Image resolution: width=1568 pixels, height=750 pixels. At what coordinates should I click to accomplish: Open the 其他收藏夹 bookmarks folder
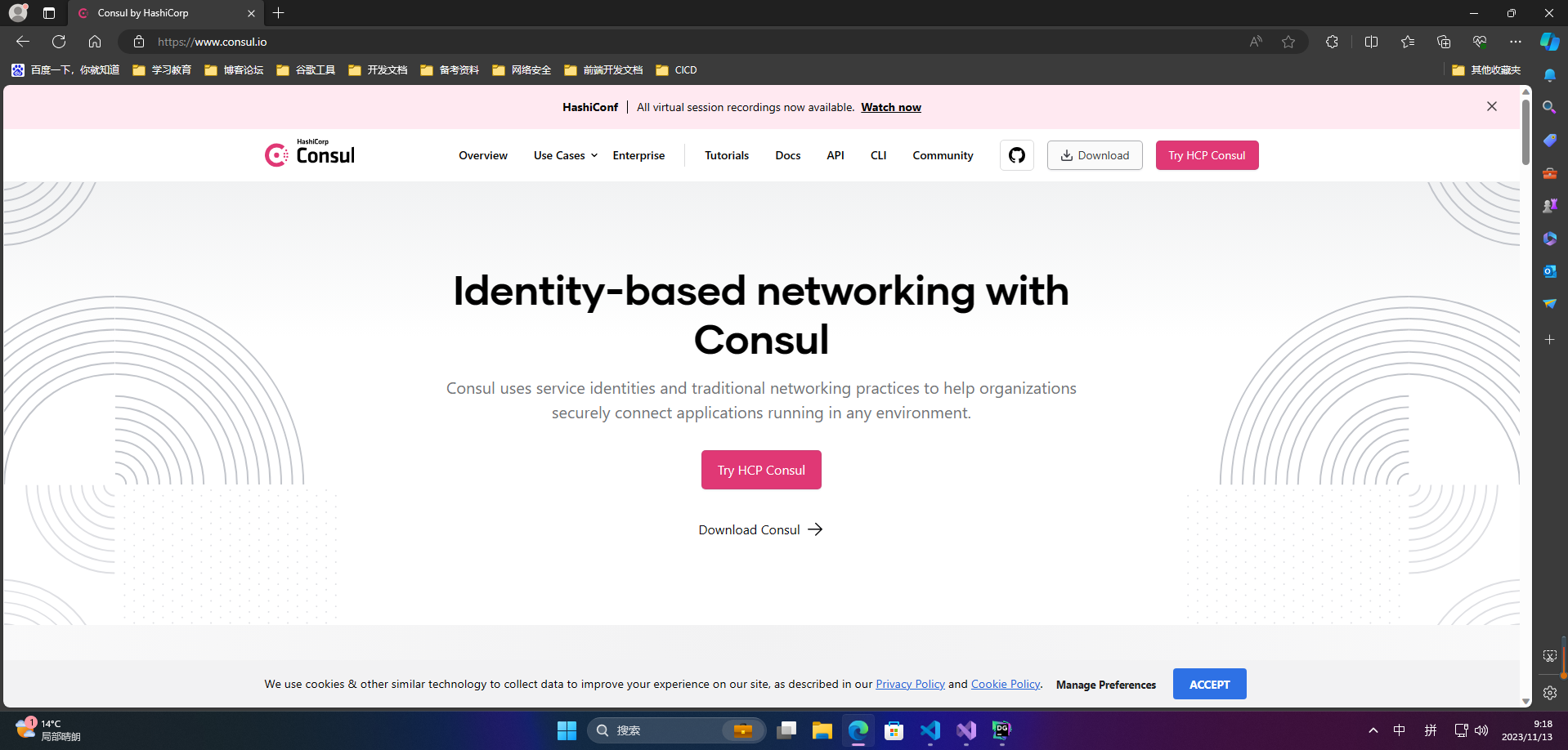coord(1486,70)
